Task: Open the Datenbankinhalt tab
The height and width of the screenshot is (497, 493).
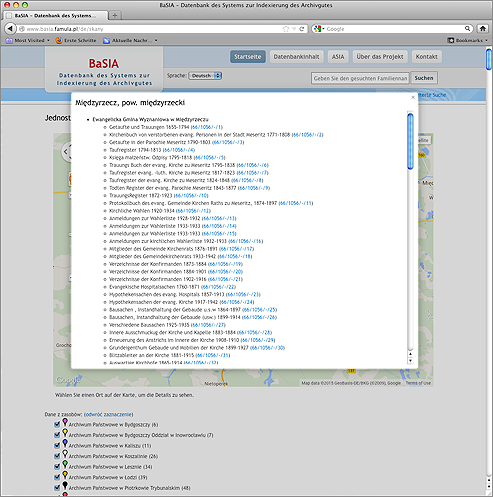Action: 296,57
